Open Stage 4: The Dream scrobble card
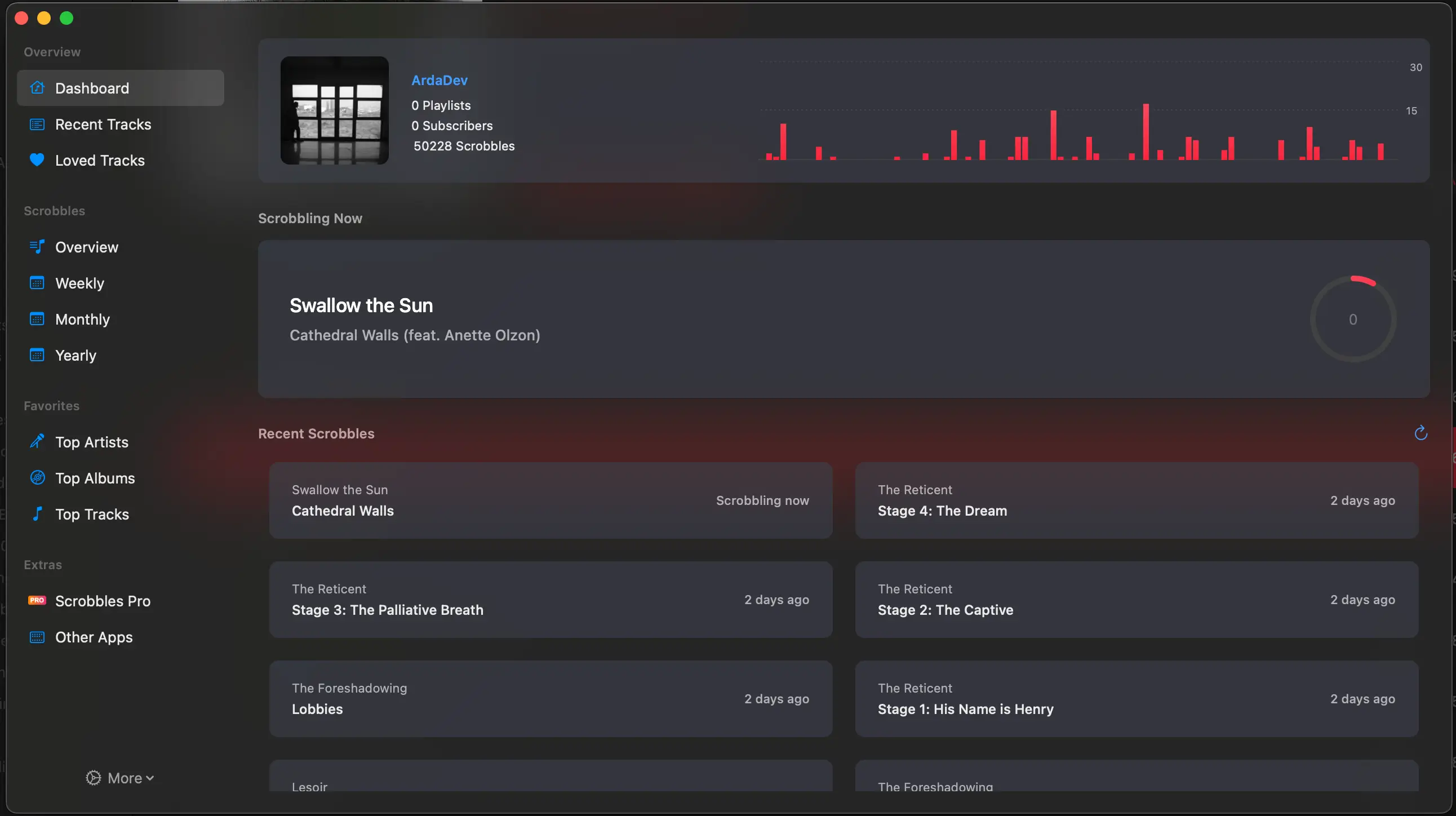 pyautogui.click(x=1136, y=500)
